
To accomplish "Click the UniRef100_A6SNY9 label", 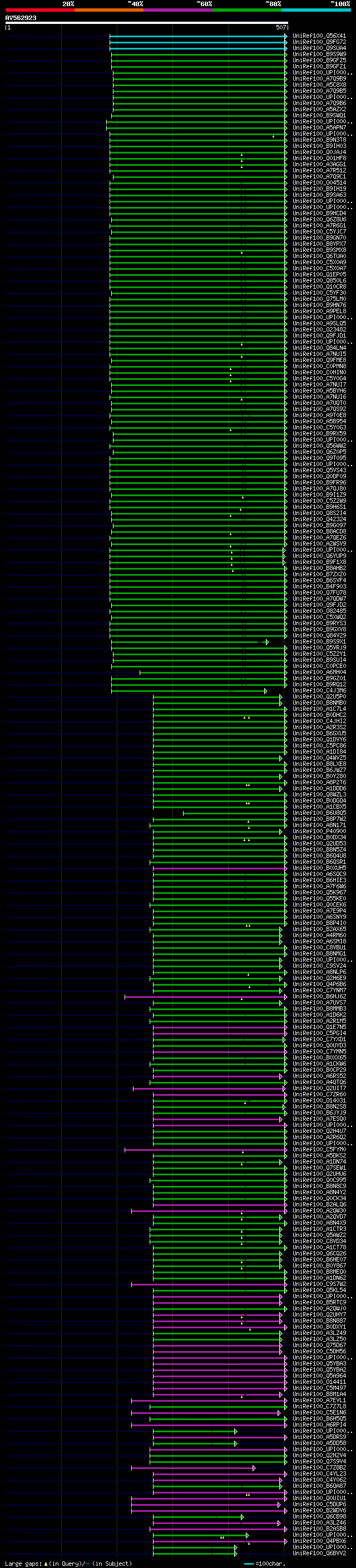I will coord(319,917).
